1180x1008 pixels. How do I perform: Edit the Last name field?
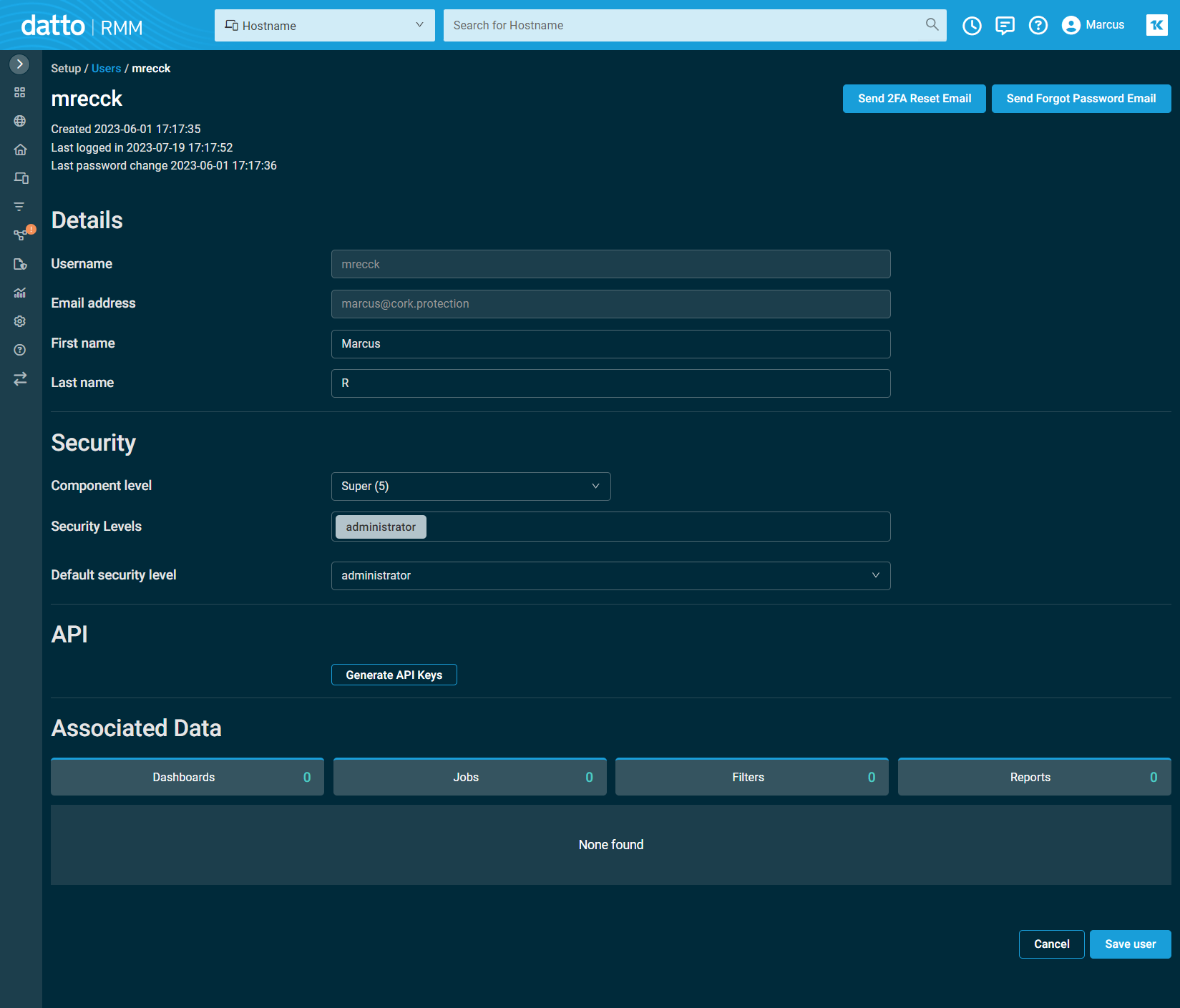click(x=610, y=383)
